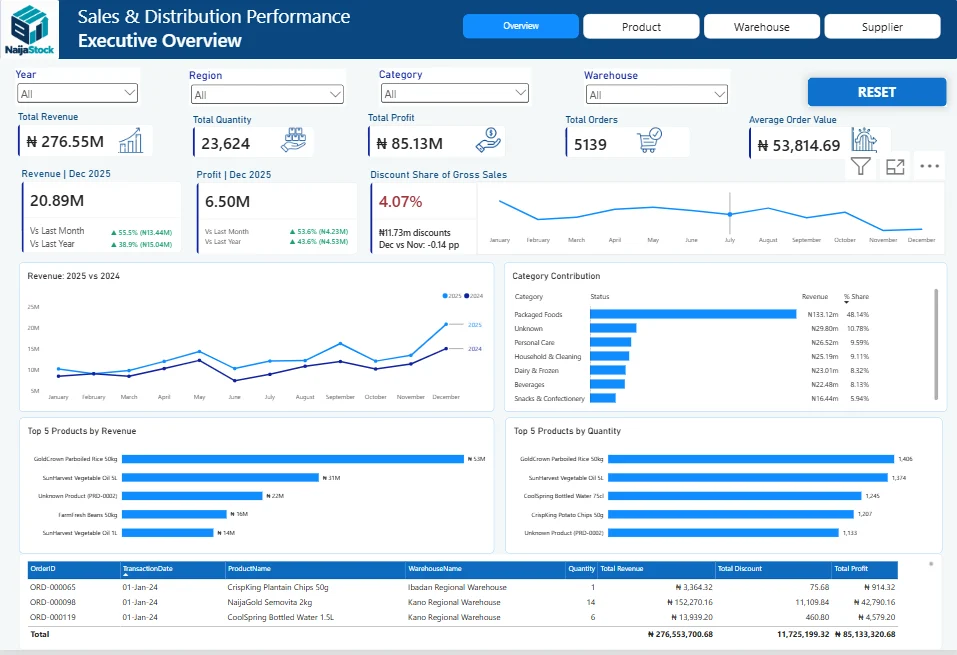The image size is (957, 655).
Task: Select the ORD-000065 order cell
Action: (x=52, y=587)
